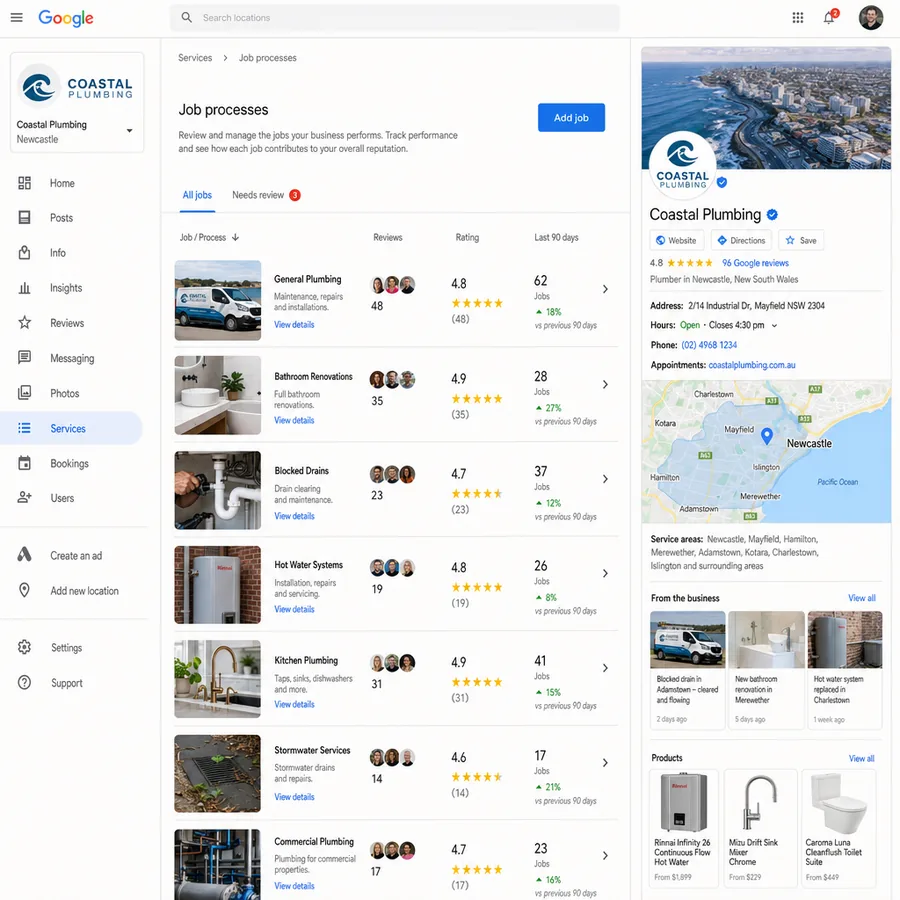Open the Bookings menu item
Image resolution: width=900 pixels, height=900 pixels.
pyautogui.click(x=71, y=463)
